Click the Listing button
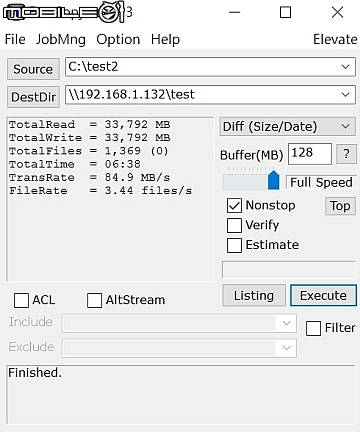 point(254,295)
